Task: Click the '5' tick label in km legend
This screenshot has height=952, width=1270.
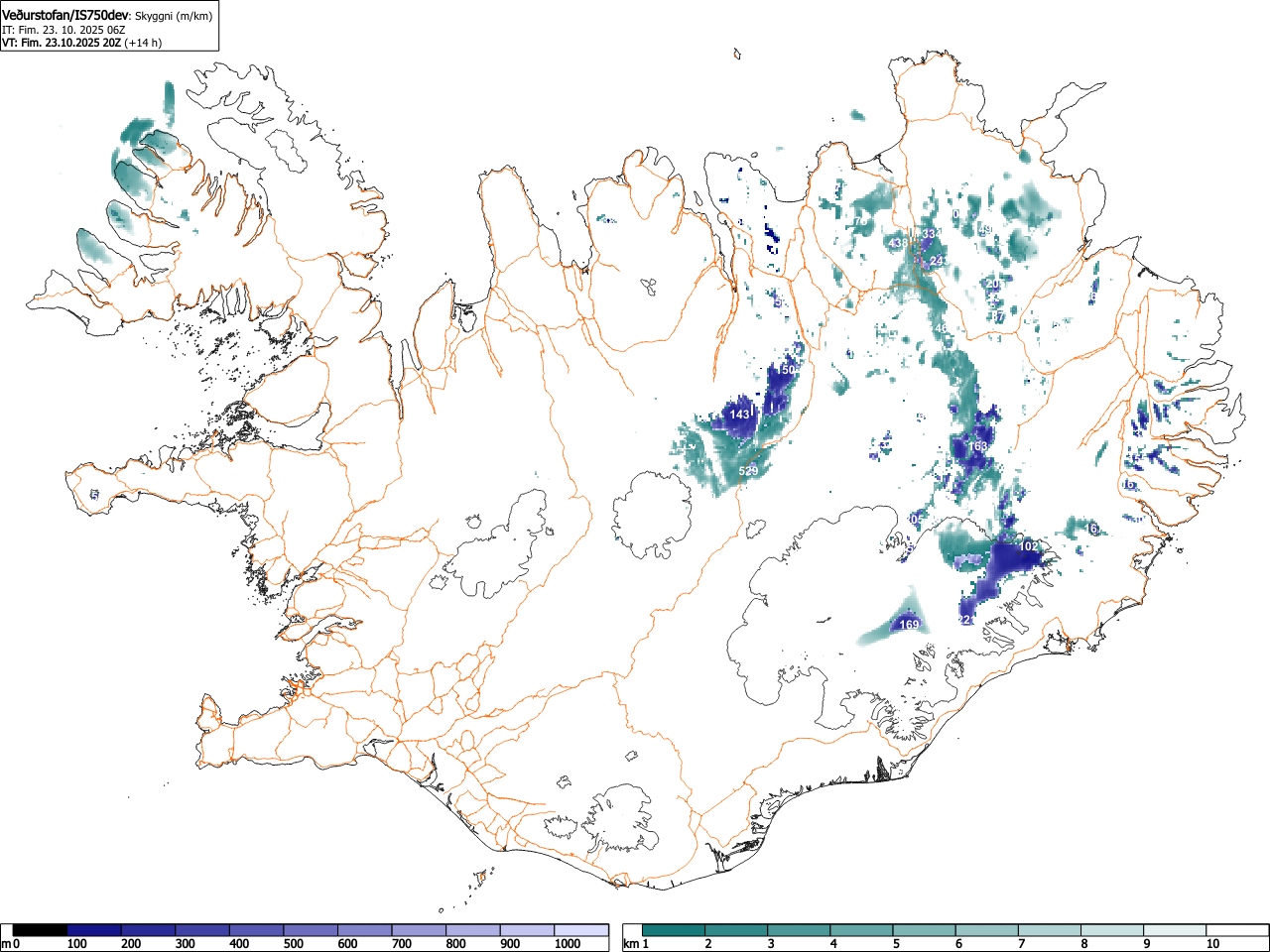Action: click(896, 944)
